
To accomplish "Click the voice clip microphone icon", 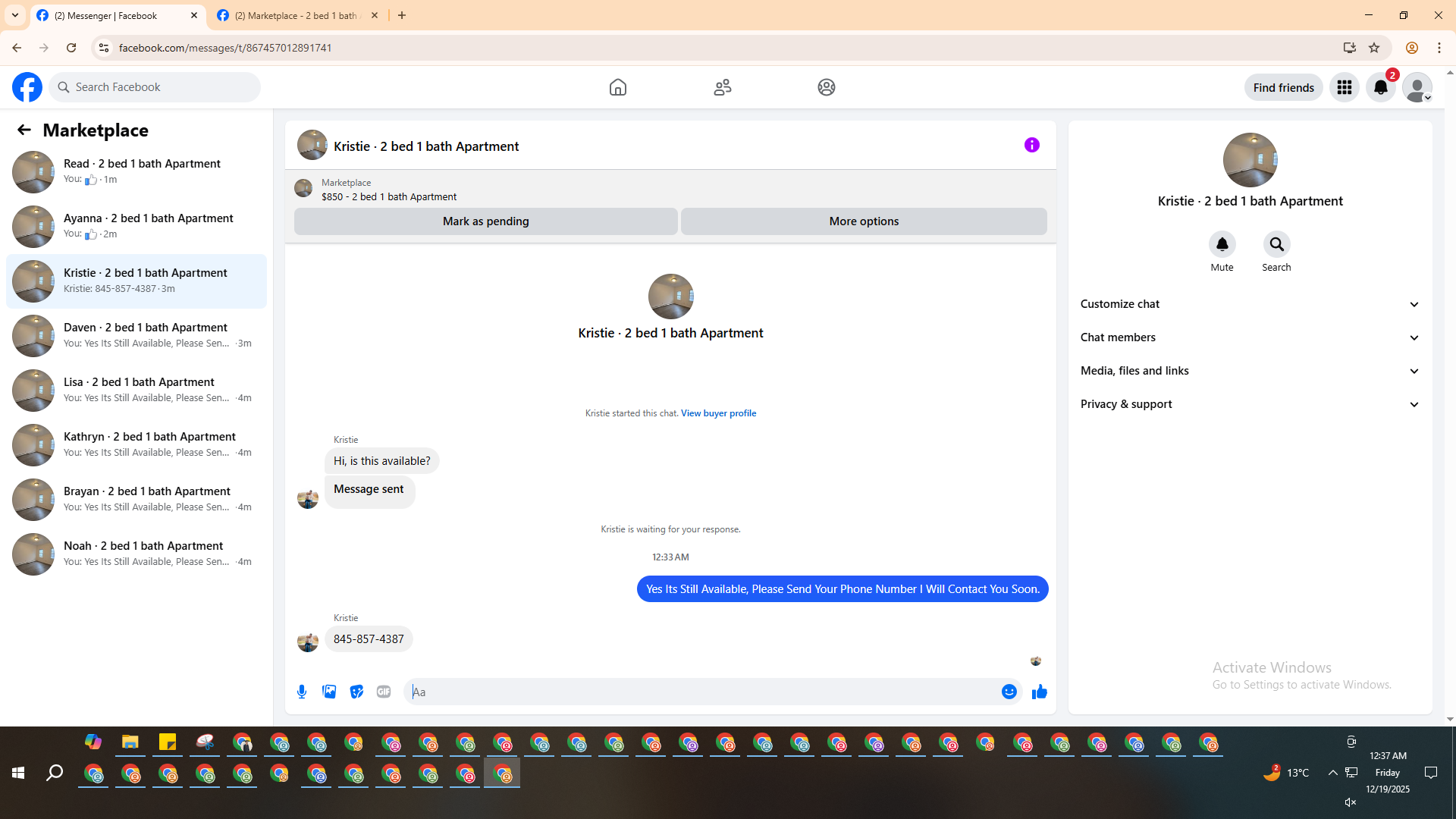I will (x=302, y=692).
